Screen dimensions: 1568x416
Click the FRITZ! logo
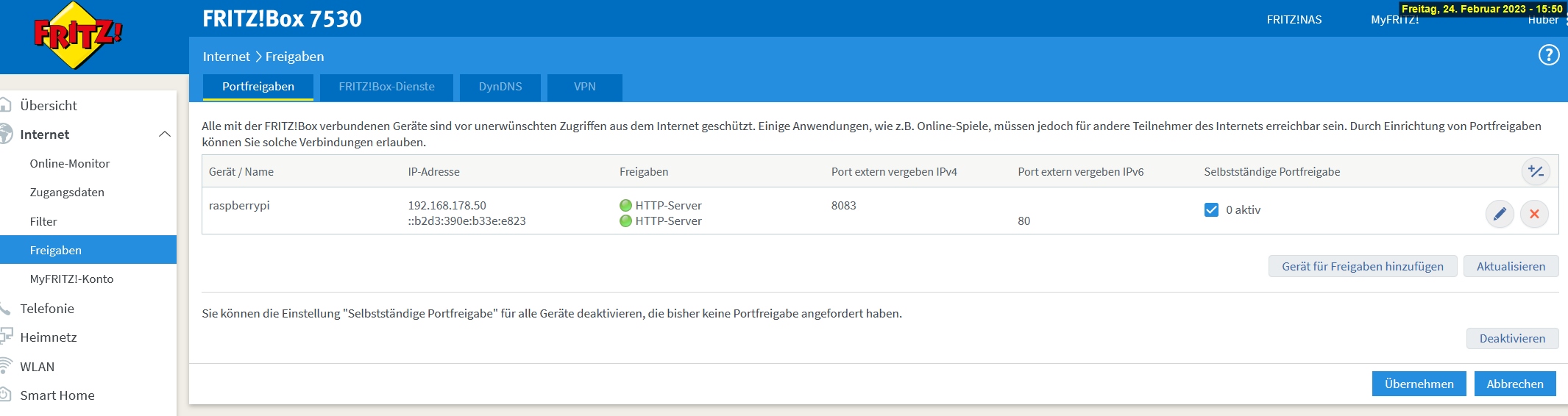pyautogui.click(x=77, y=35)
